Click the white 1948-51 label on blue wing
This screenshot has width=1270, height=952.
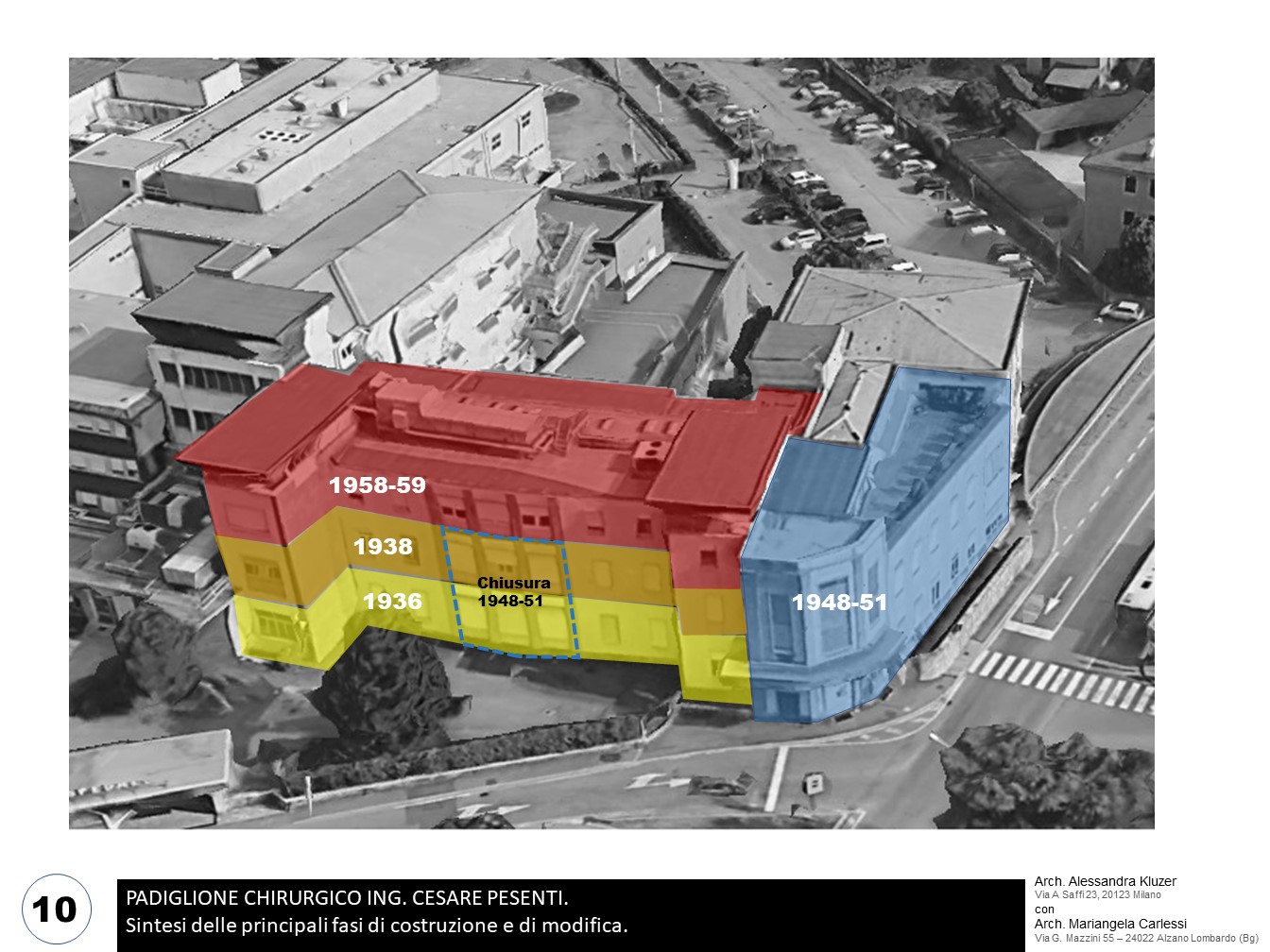pyautogui.click(x=839, y=603)
